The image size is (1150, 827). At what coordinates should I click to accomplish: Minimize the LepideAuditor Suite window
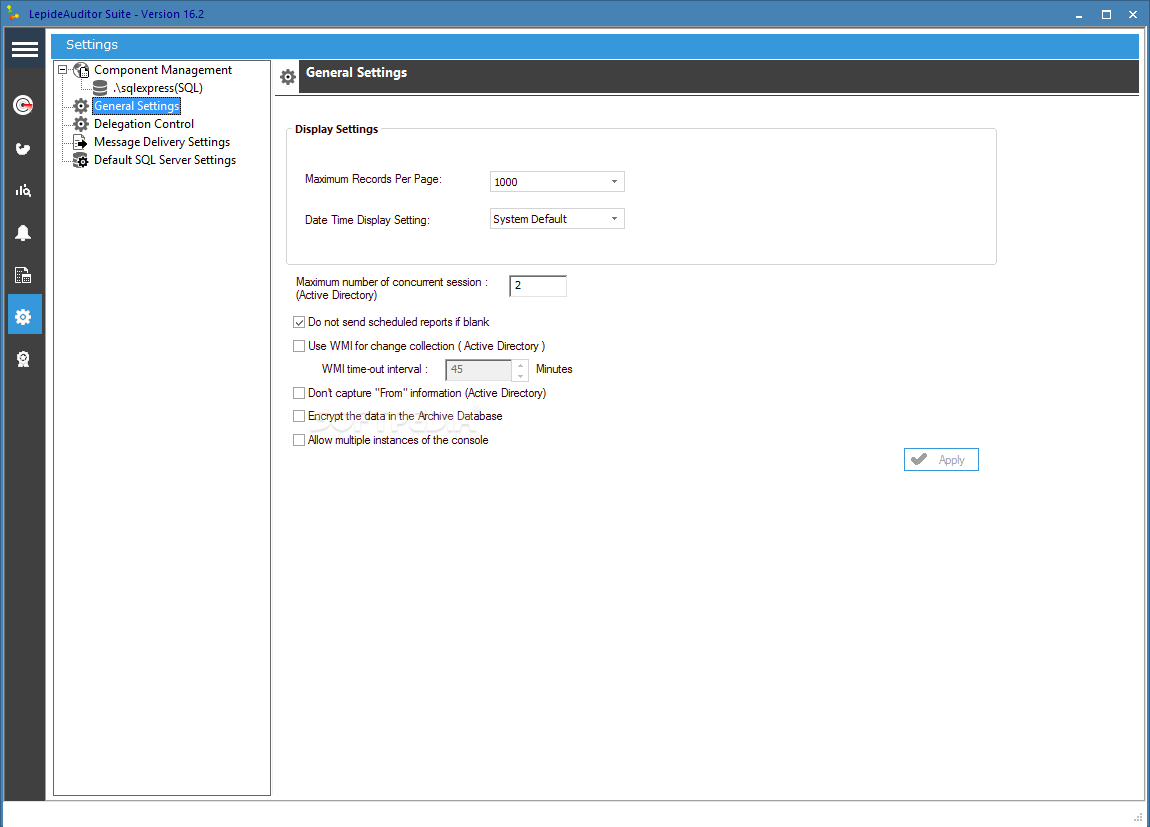[1079, 15]
